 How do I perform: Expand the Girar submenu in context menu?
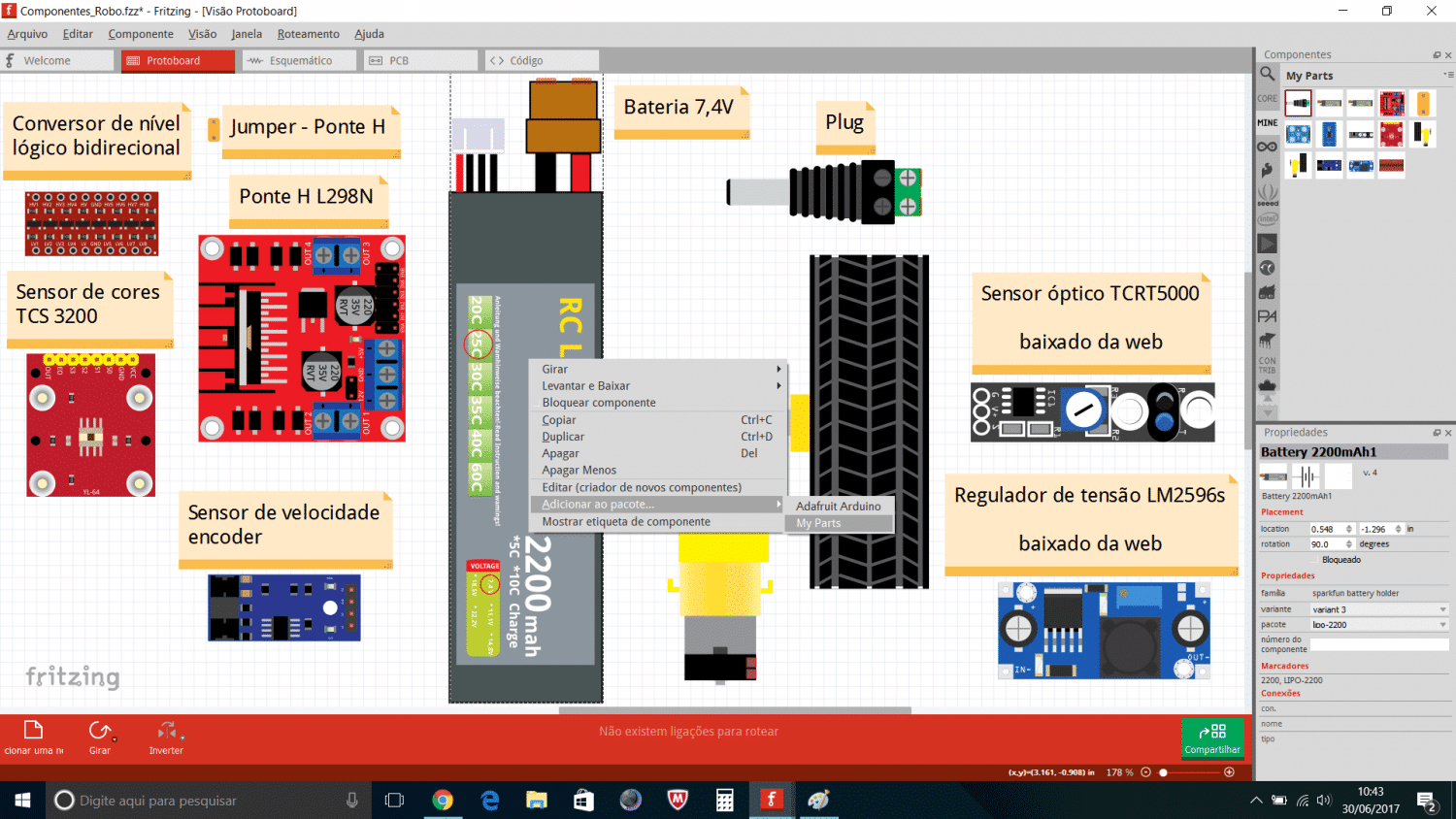(659, 370)
